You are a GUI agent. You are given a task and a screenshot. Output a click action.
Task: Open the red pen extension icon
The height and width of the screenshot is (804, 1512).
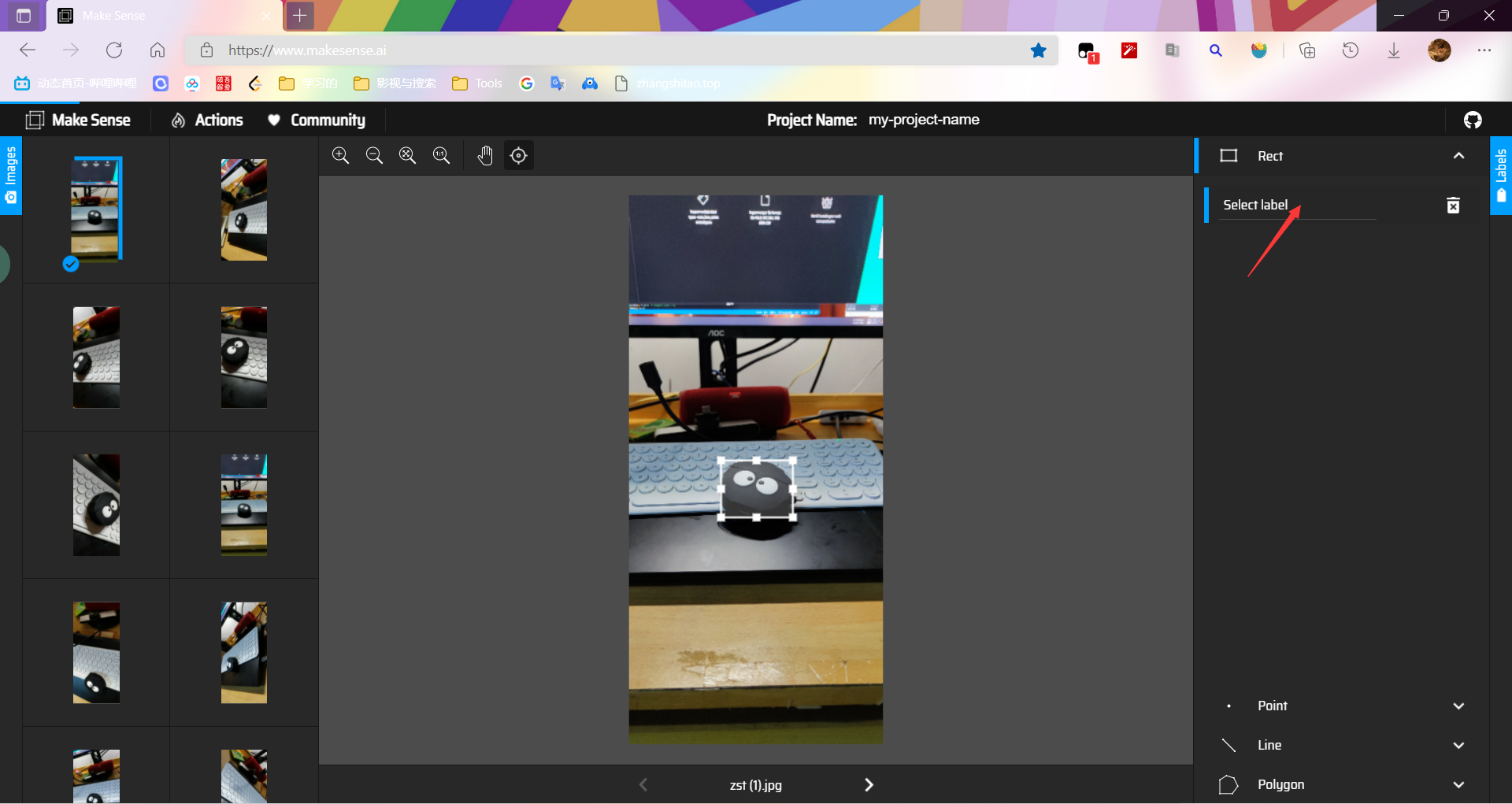[x=1129, y=50]
